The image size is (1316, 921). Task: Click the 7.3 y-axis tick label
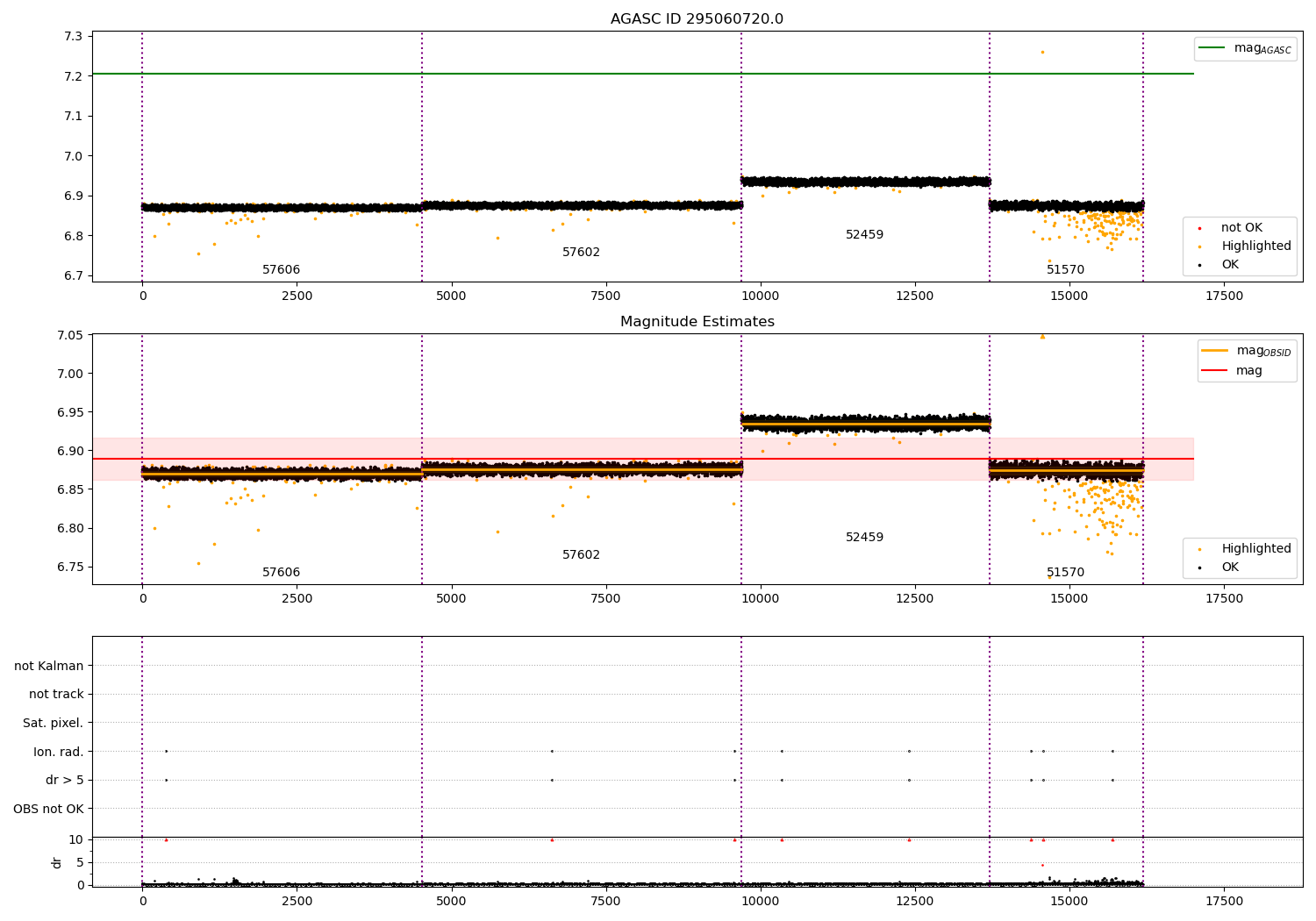coord(73,36)
